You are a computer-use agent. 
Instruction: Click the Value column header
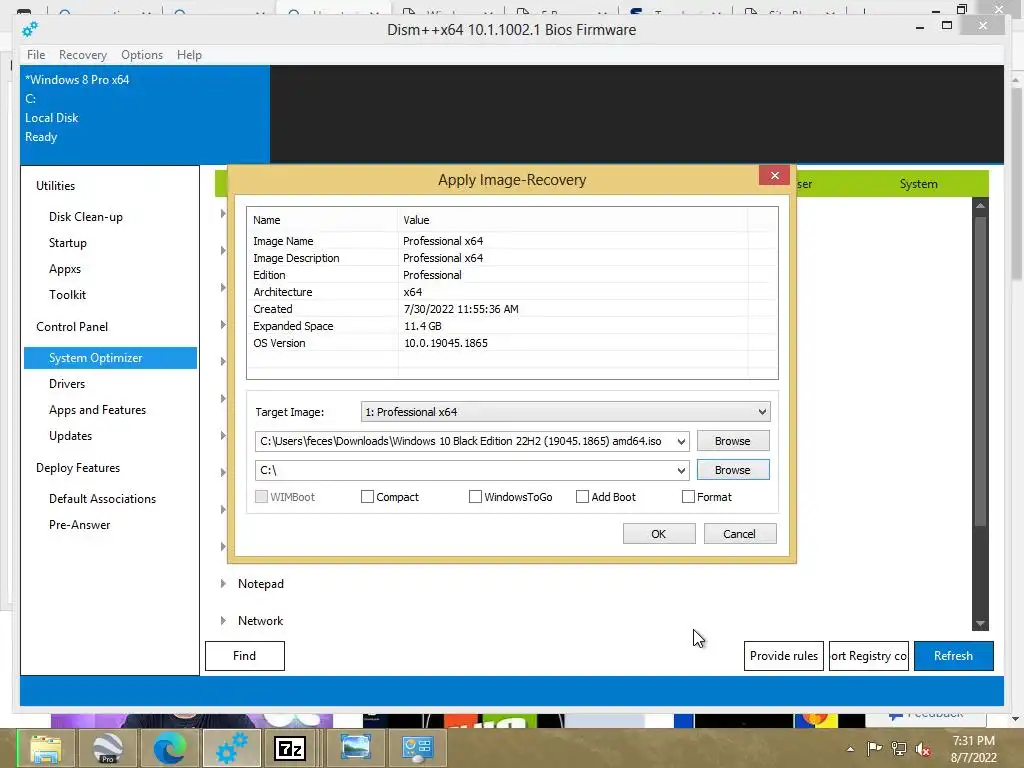pyautogui.click(x=572, y=220)
